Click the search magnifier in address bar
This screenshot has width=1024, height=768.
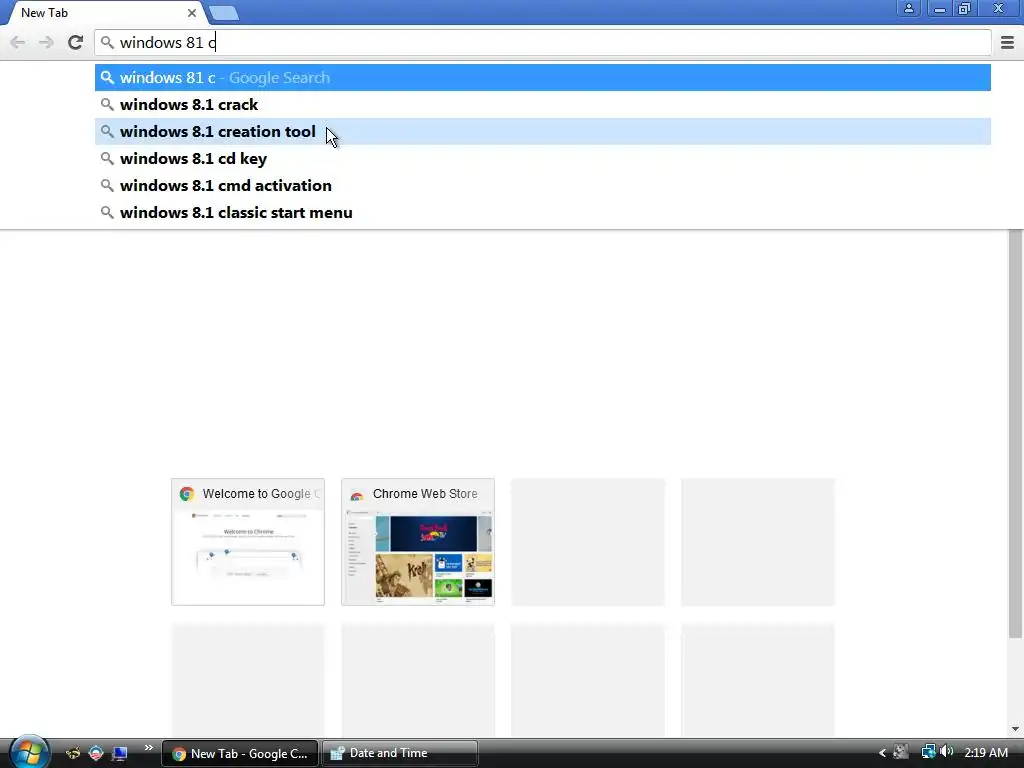click(107, 42)
